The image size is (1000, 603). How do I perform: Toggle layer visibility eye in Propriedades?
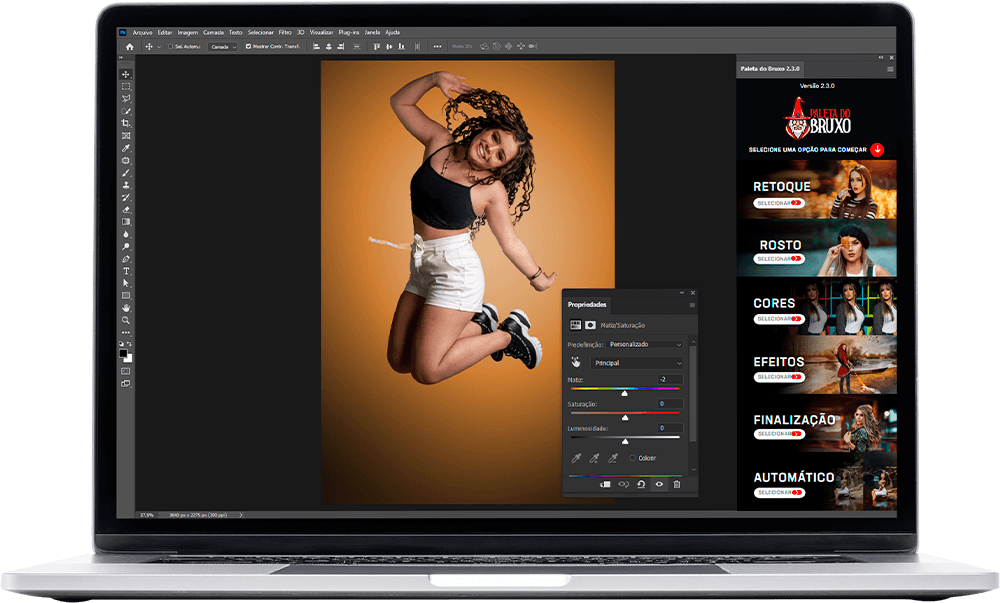659,484
